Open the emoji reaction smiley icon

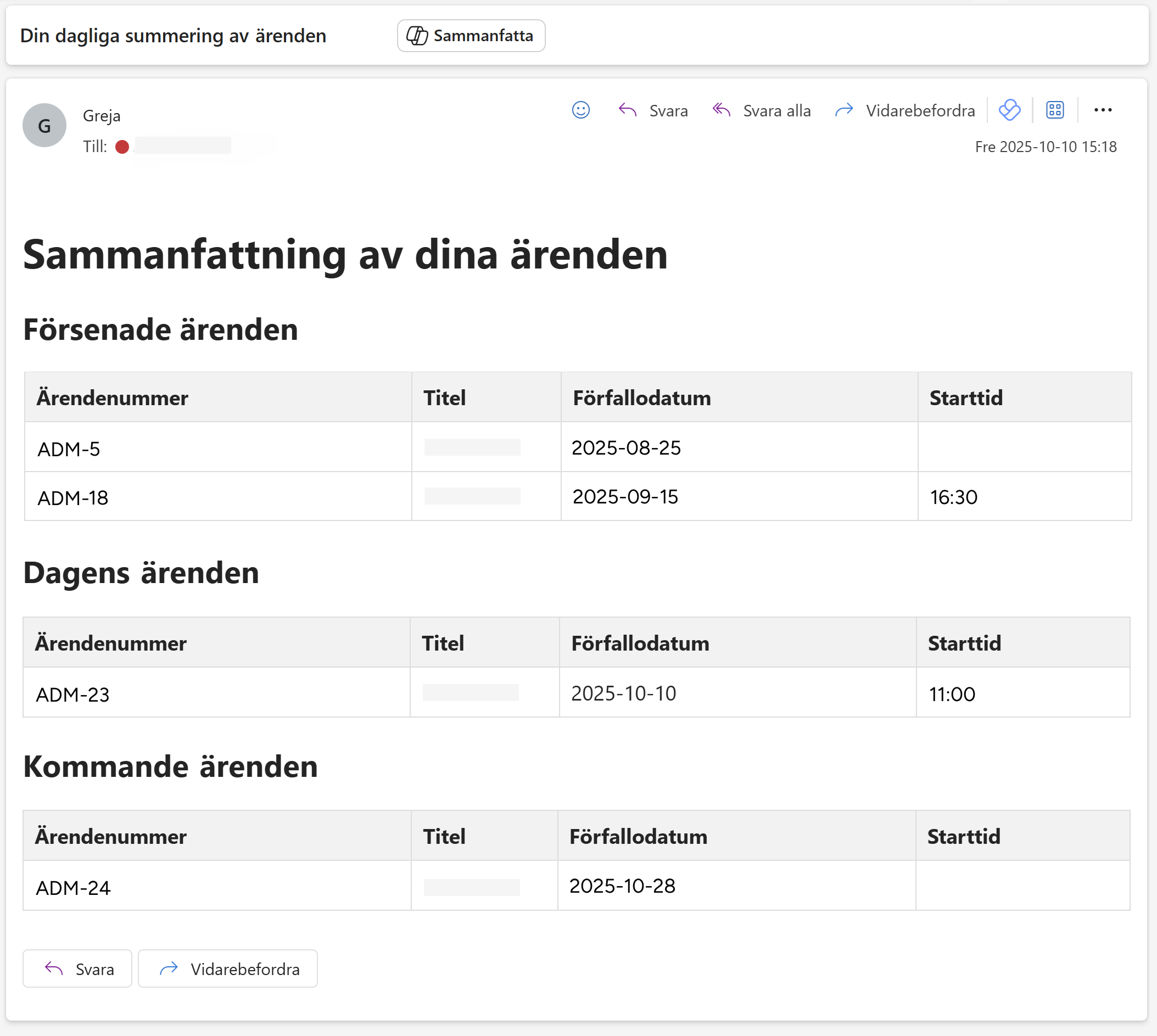580,110
